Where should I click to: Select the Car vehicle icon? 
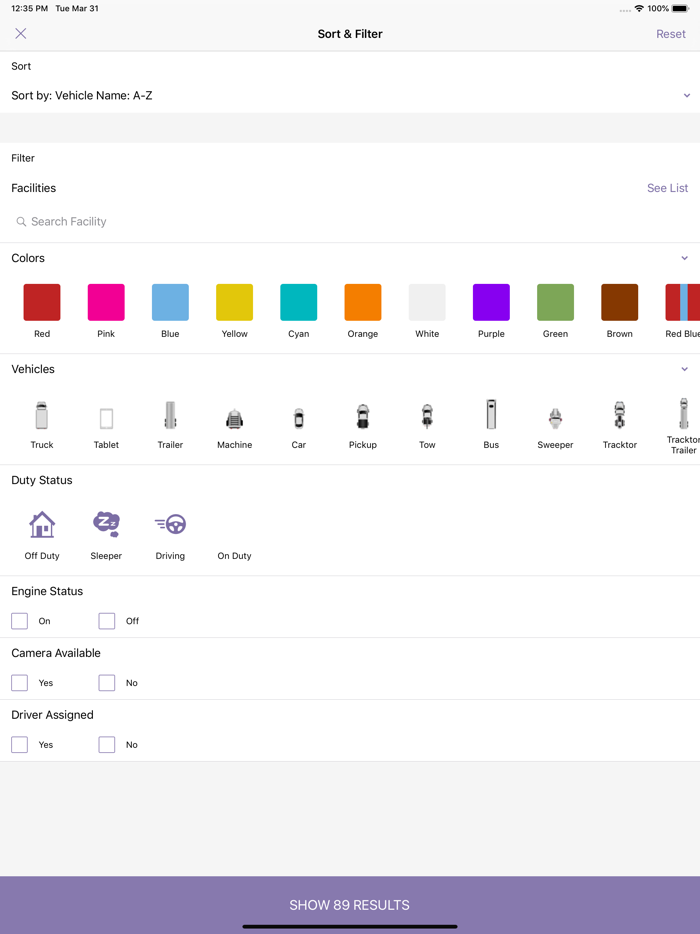[298, 419]
